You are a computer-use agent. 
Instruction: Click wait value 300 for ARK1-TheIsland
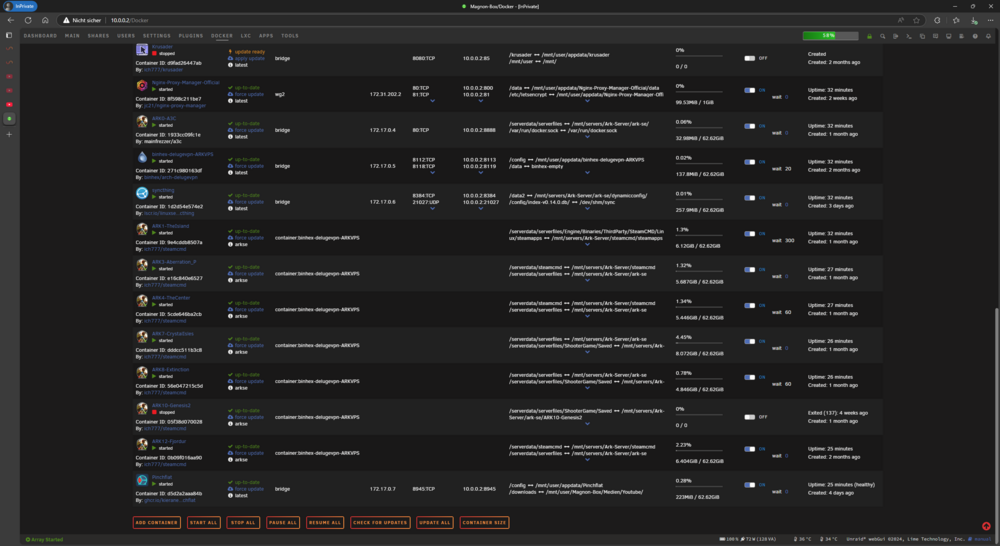pos(790,240)
